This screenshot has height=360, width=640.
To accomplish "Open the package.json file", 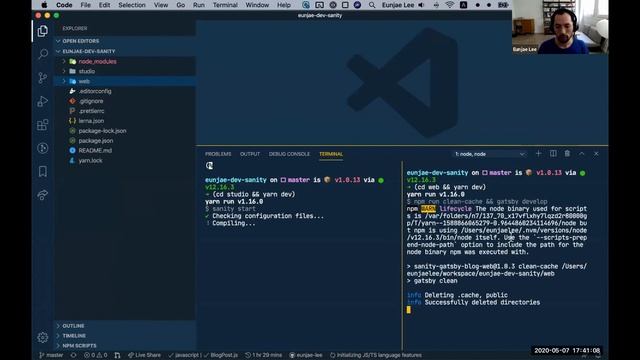I will point(125,140).
